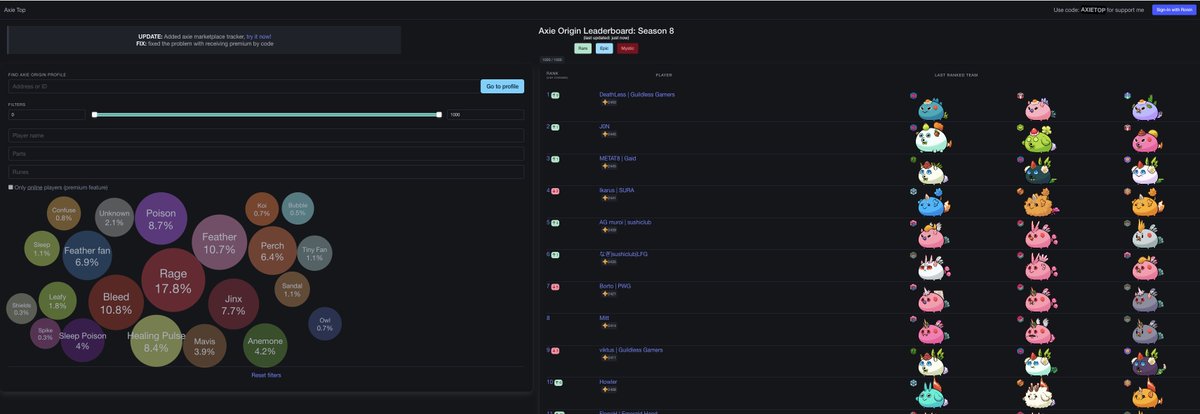This screenshot has width=1200, height=414.
Task: Select the Sleep Poison 4% bubble
Action: click(x=82, y=341)
